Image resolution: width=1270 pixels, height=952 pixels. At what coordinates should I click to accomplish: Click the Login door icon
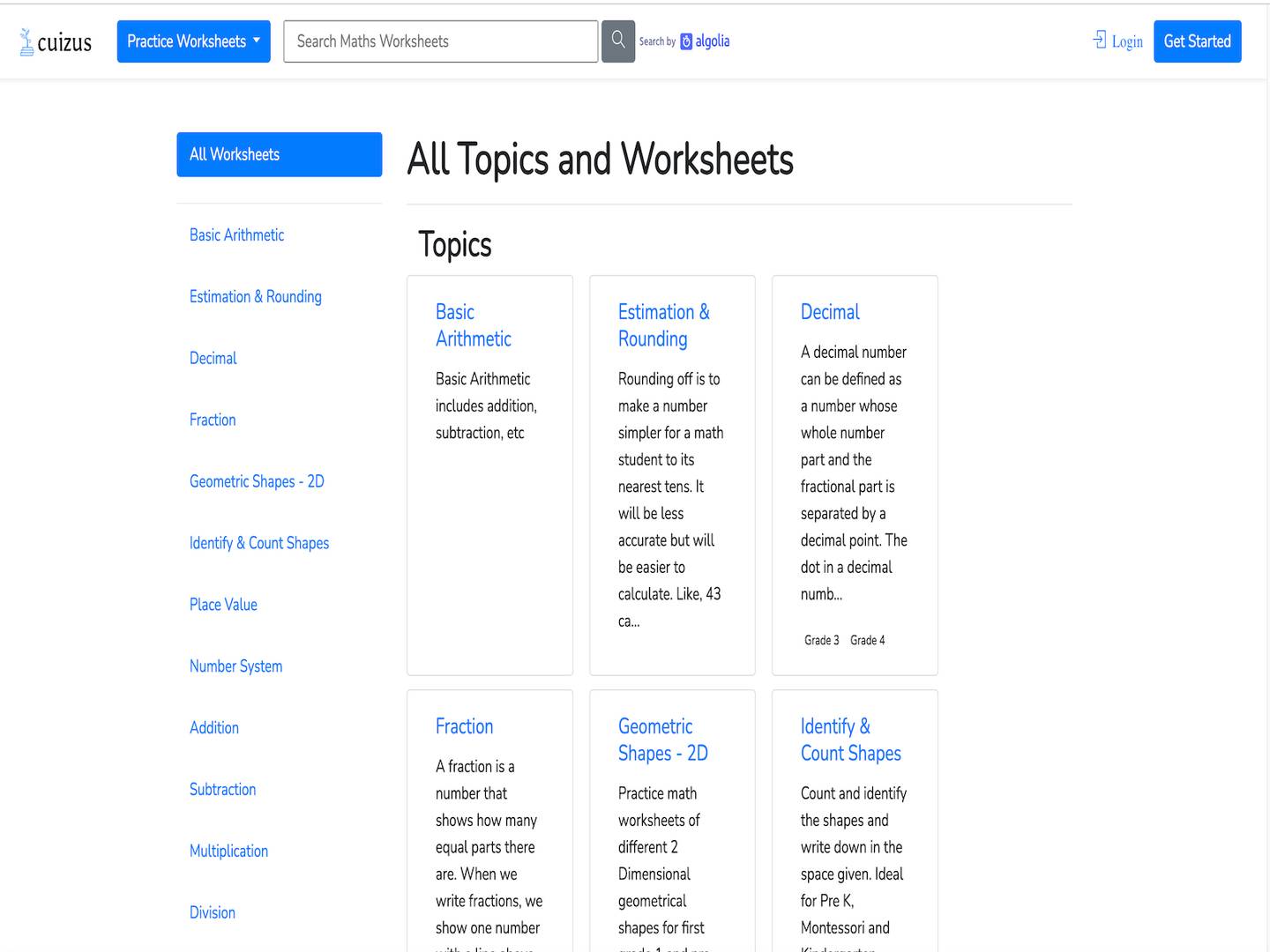1099,40
